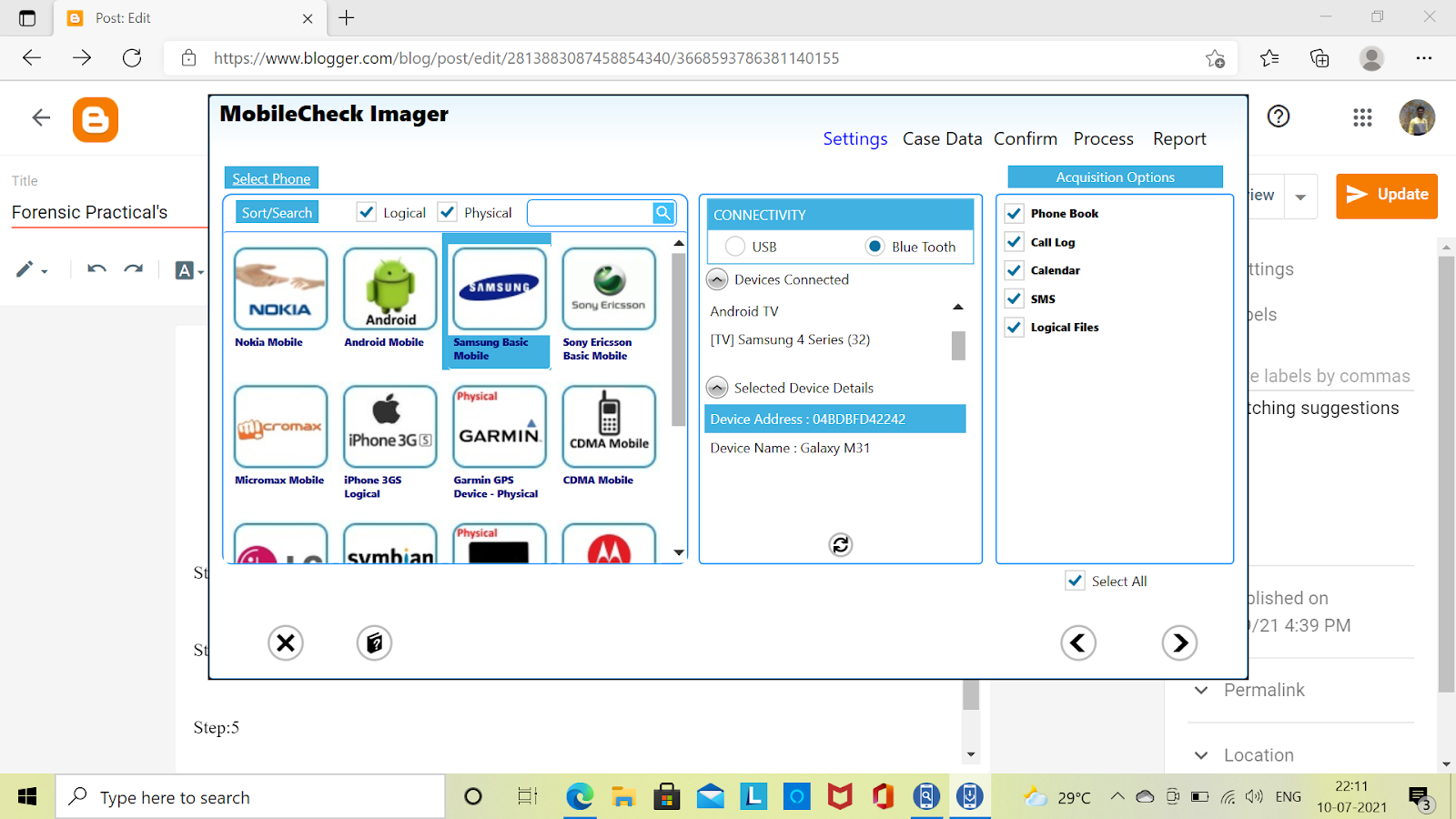Uncheck the SMS option
The height and width of the screenshot is (819, 1456).
click(1014, 298)
